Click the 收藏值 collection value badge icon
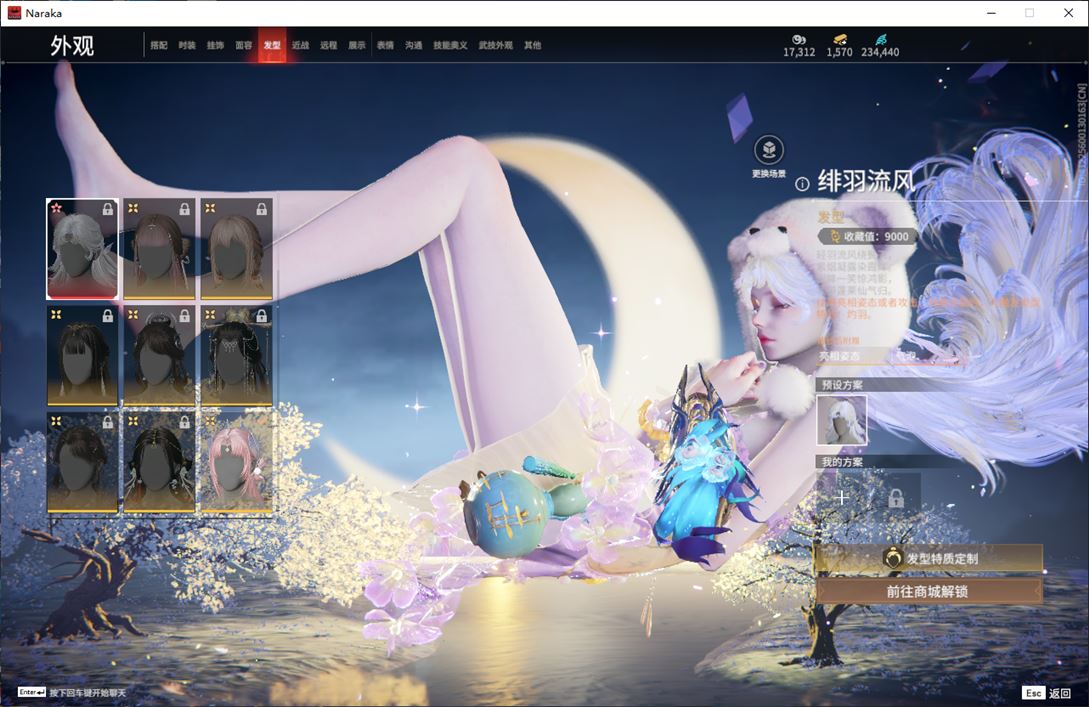1089x707 pixels. point(834,236)
